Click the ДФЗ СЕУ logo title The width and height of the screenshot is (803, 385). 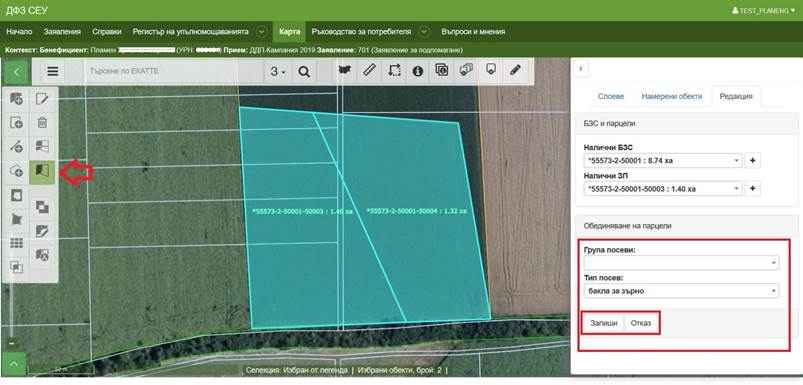coord(27,10)
